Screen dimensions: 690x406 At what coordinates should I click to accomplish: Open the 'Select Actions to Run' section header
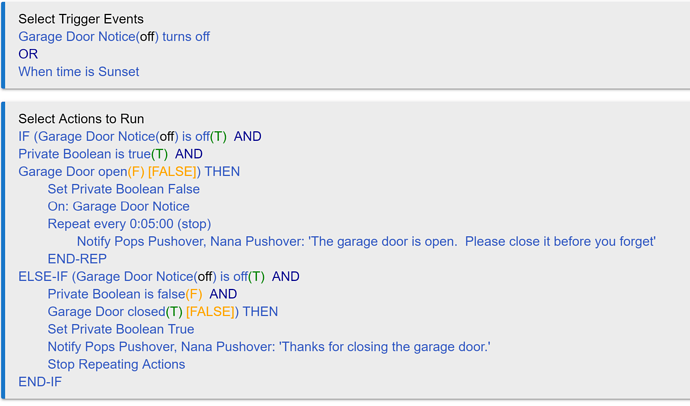pyautogui.click(x=81, y=119)
